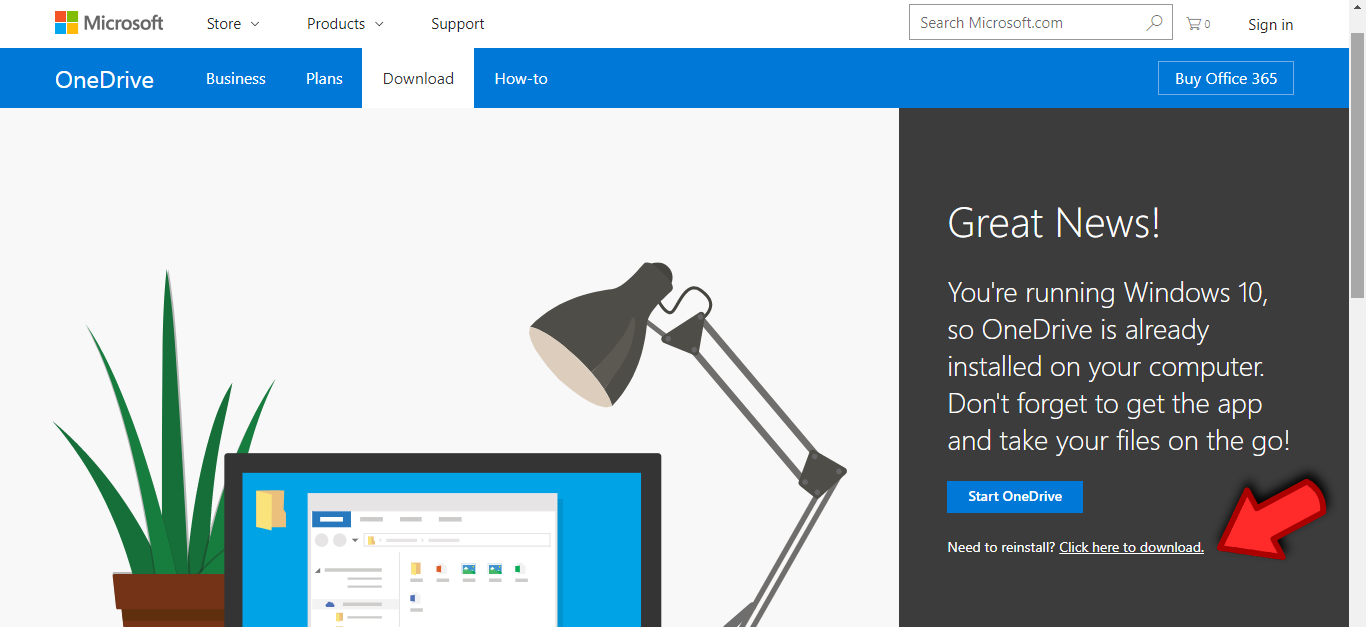Click the scrollbar up arrow

1357,9
